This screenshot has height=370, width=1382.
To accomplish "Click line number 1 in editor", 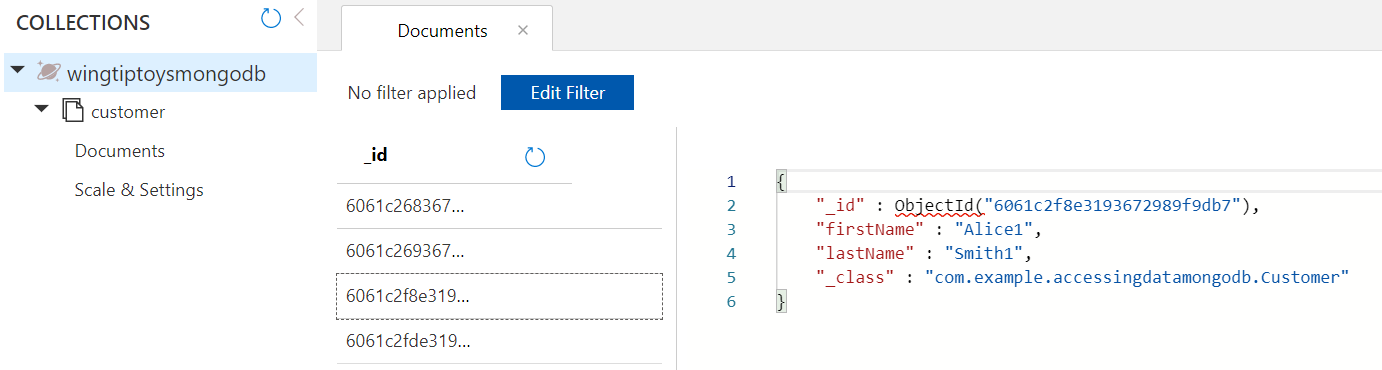I will (731, 182).
